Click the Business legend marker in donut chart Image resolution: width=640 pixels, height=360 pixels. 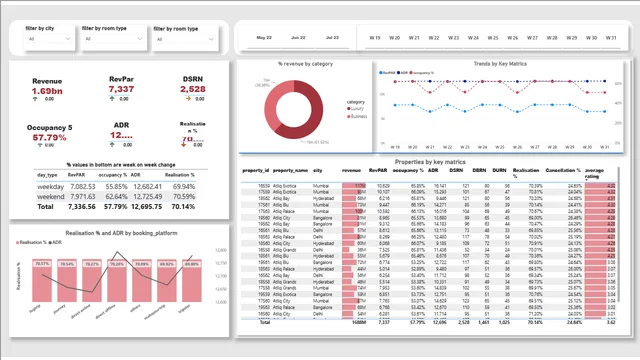click(x=349, y=116)
